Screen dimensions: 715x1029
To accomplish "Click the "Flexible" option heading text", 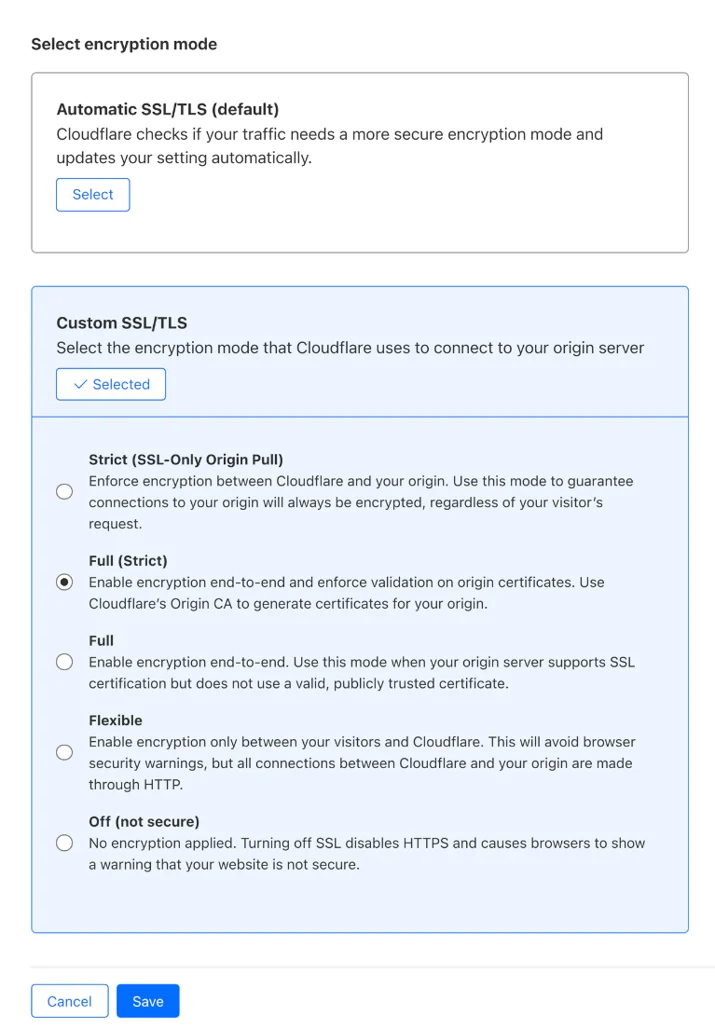I will click(115, 720).
